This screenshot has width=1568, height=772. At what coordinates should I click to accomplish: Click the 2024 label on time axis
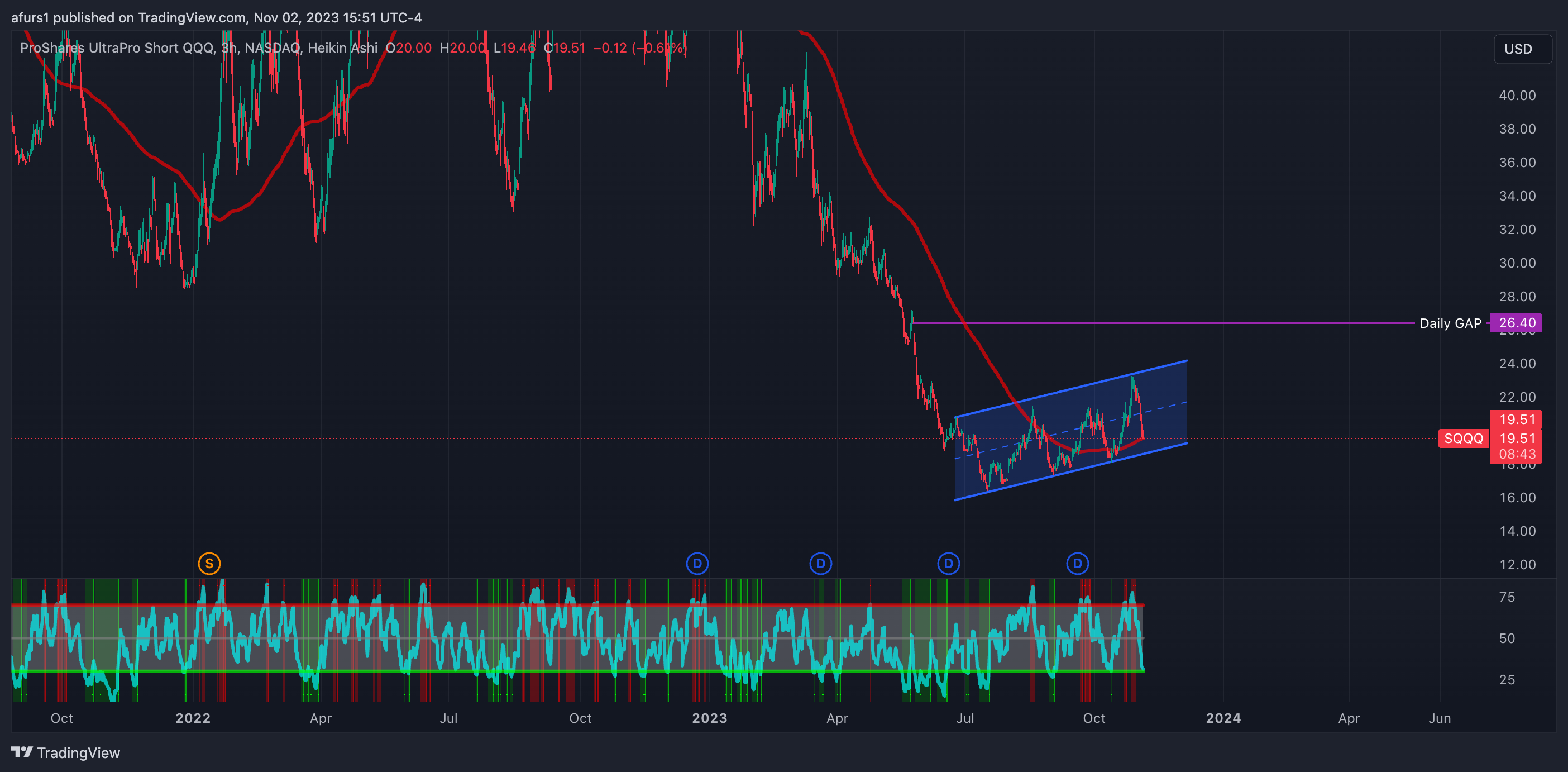[x=1223, y=718]
